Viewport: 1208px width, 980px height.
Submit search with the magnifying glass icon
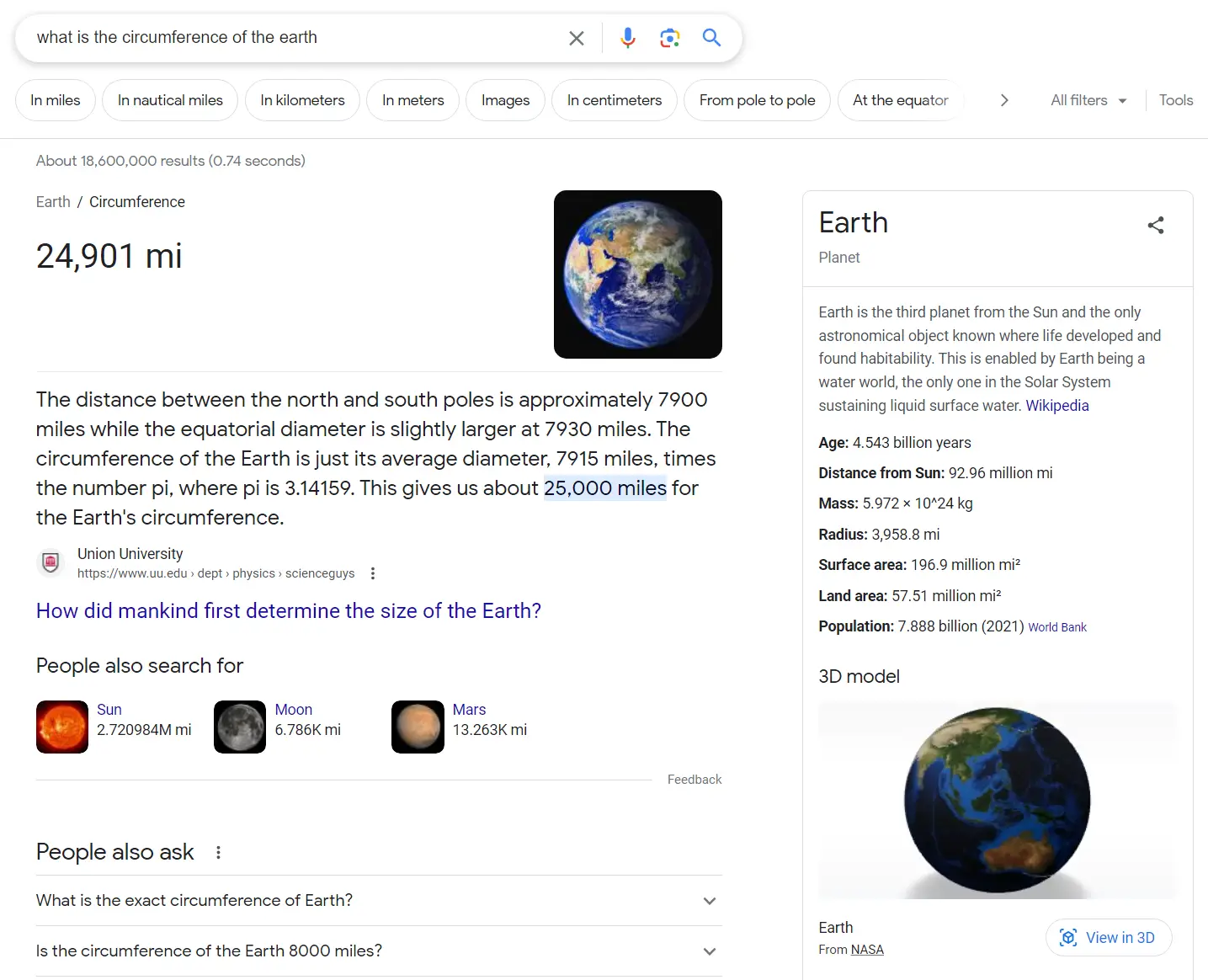click(x=712, y=38)
